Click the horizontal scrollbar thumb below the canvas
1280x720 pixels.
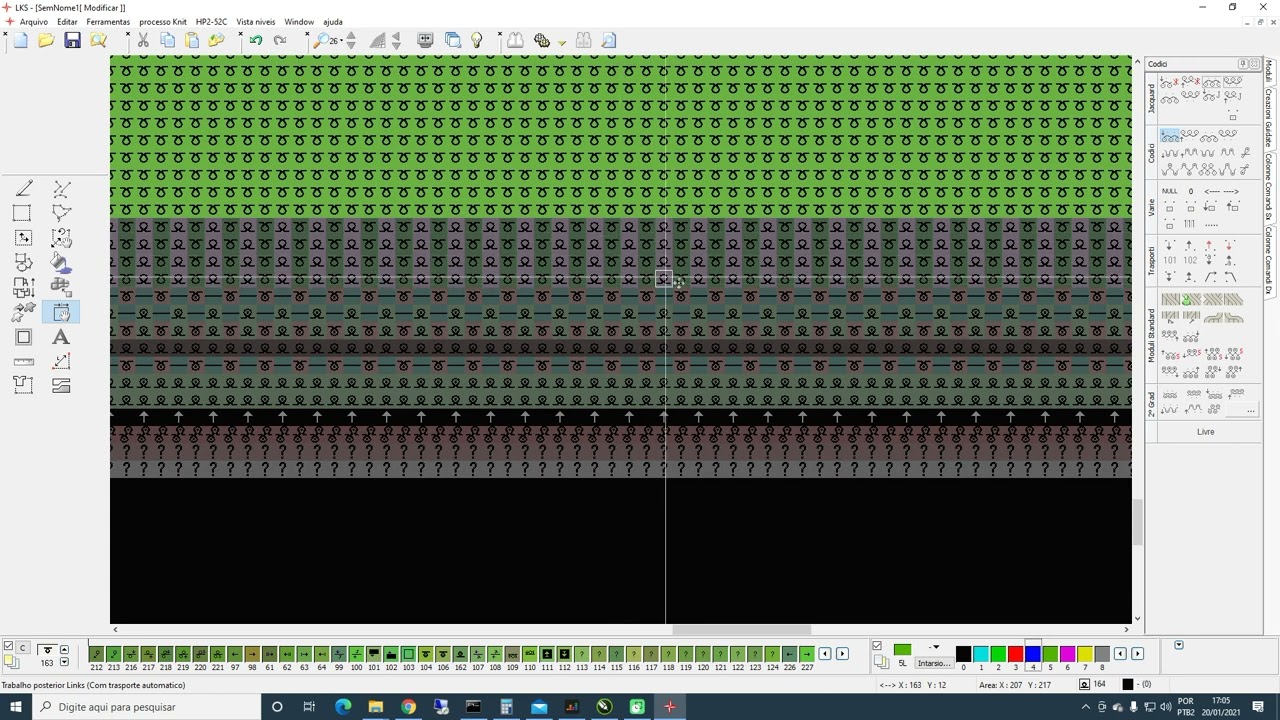pyautogui.click(x=741, y=629)
